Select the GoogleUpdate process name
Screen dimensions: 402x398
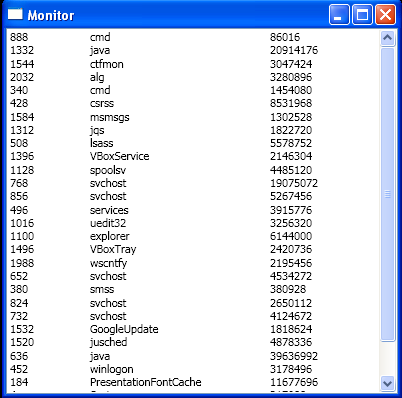point(124,329)
